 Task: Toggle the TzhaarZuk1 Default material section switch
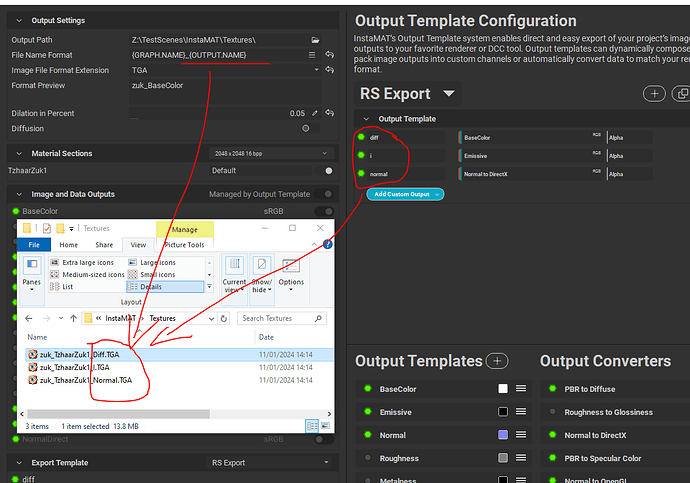pos(327,170)
